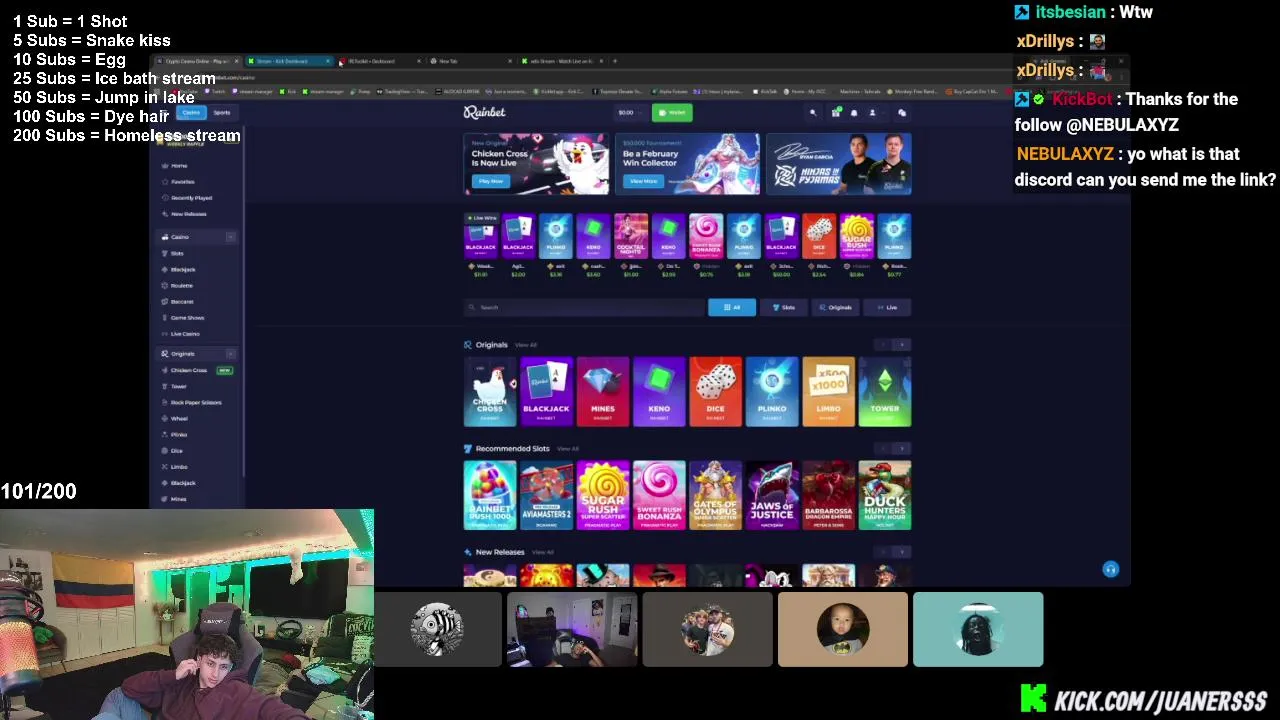Open Keno original game tile
Viewport: 1280px width, 720px height.
coord(659,391)
